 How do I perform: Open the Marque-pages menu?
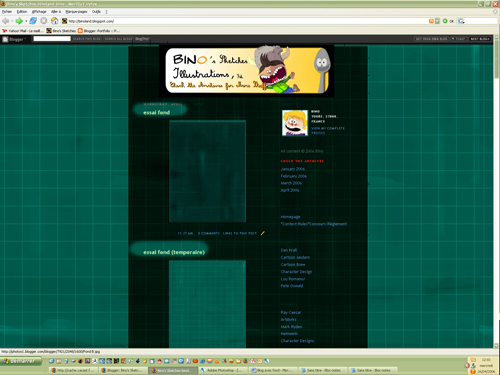[76, 12]
